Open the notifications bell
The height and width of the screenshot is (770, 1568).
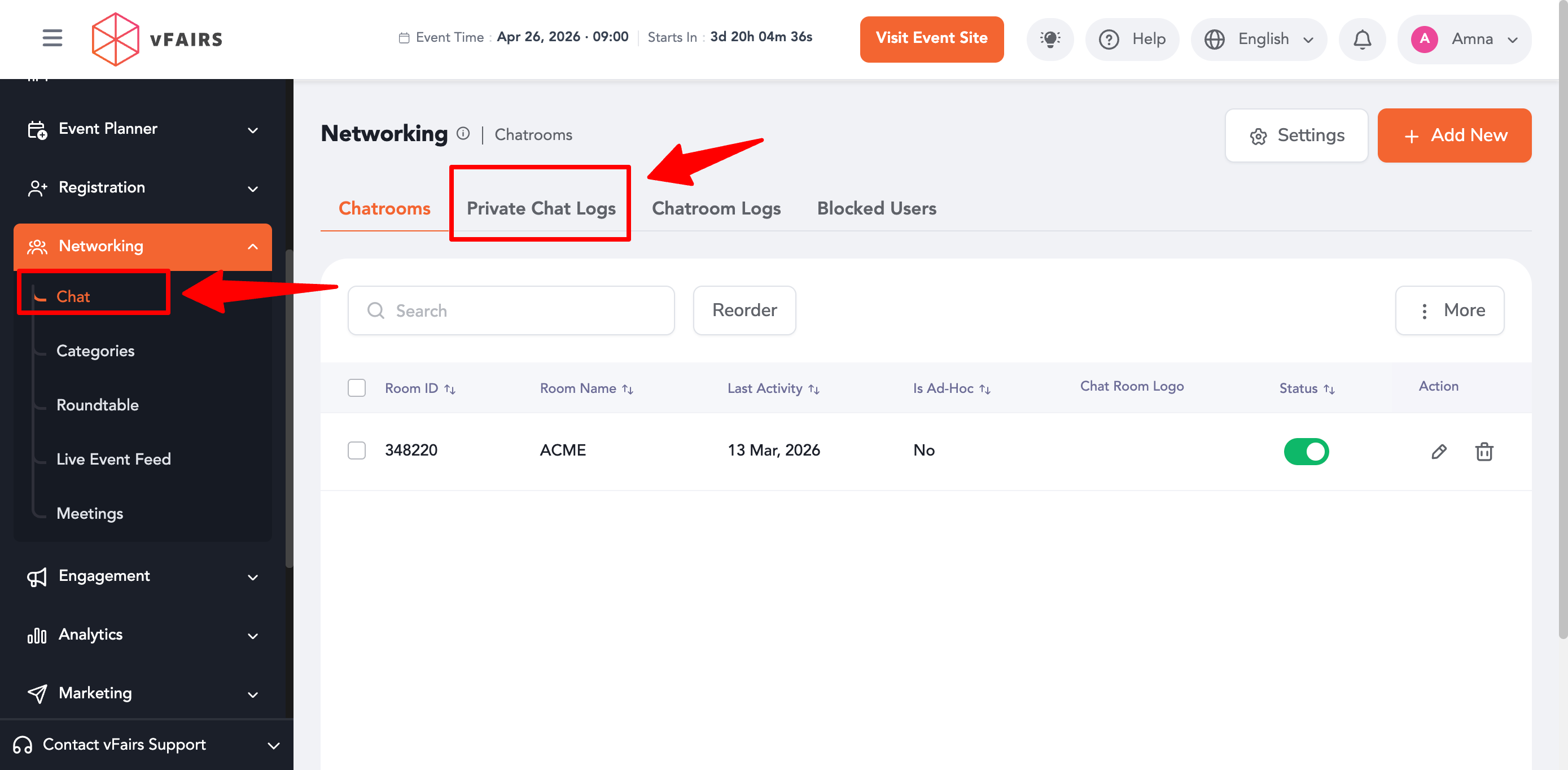pos(1361,40)
